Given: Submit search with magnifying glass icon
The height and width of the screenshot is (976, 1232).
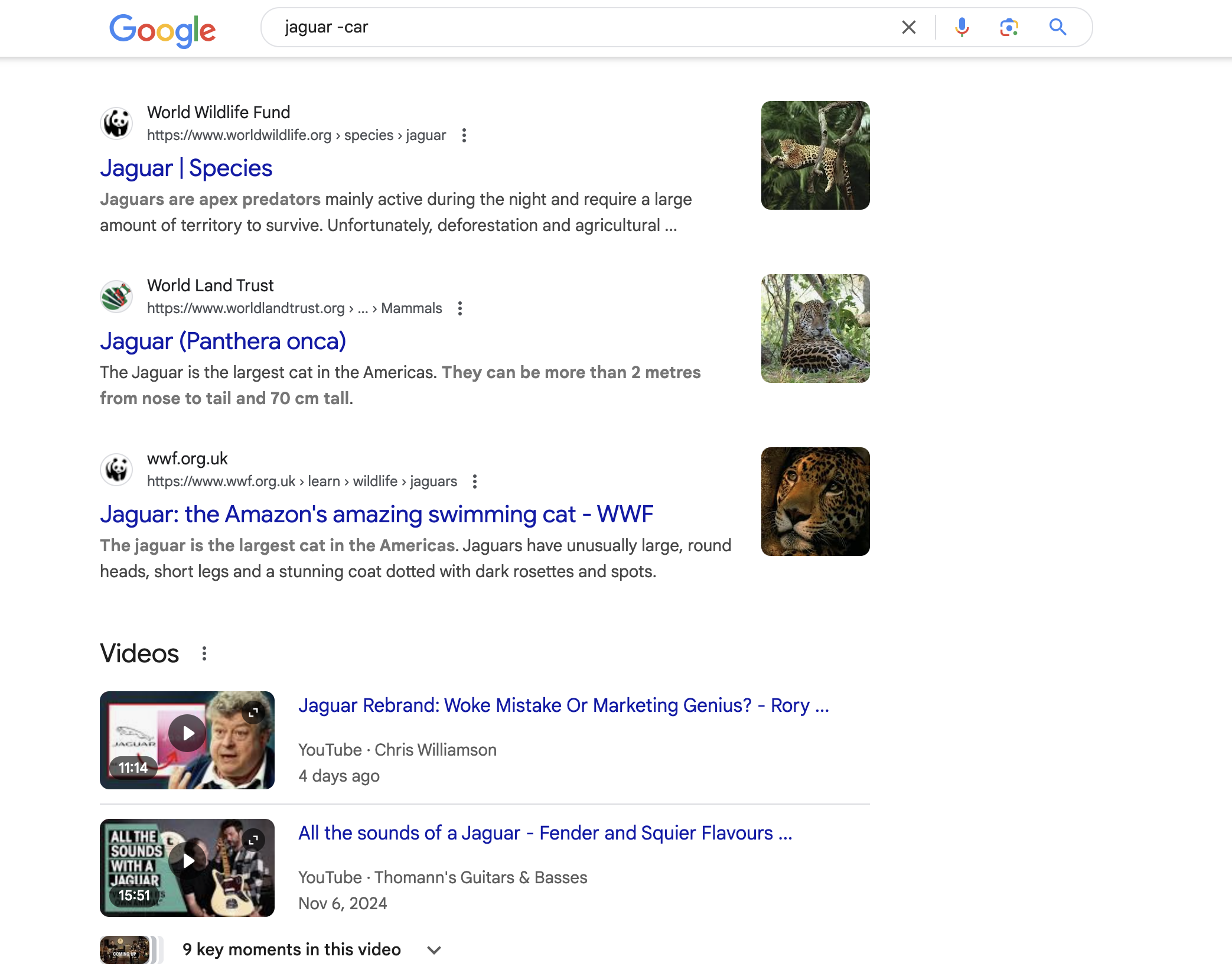Looking at the screenshot, I should click(x=1058, y=27).
